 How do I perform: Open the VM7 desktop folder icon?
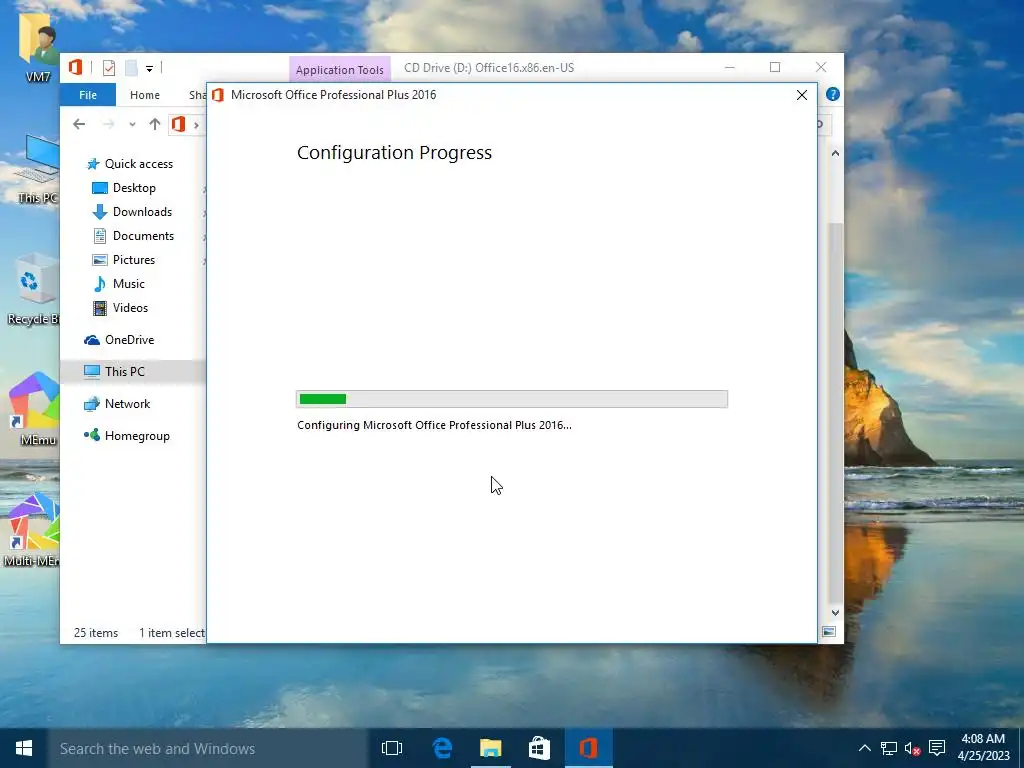(36, 47)
